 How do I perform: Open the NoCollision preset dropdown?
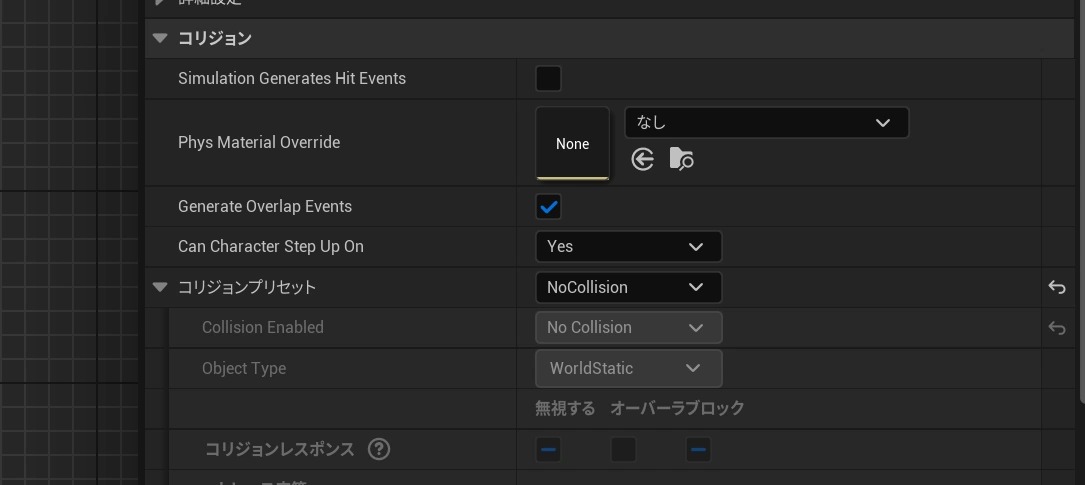pyautogui.click(x=628, y=288)
